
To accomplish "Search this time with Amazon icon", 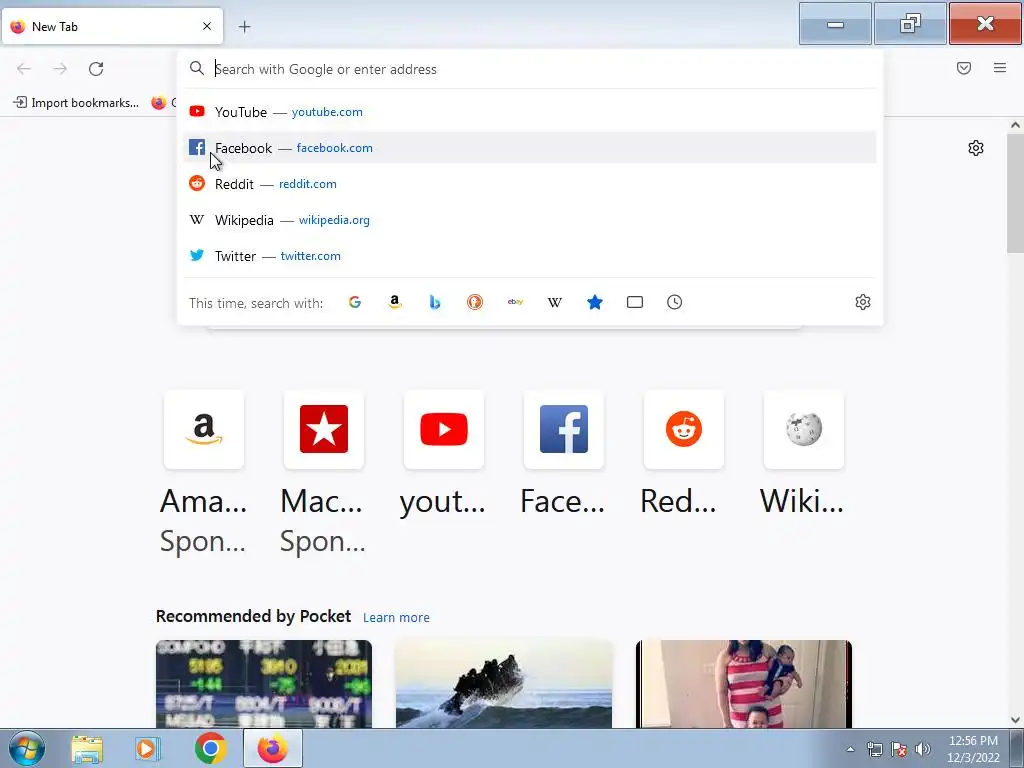I will click(394, 302).
